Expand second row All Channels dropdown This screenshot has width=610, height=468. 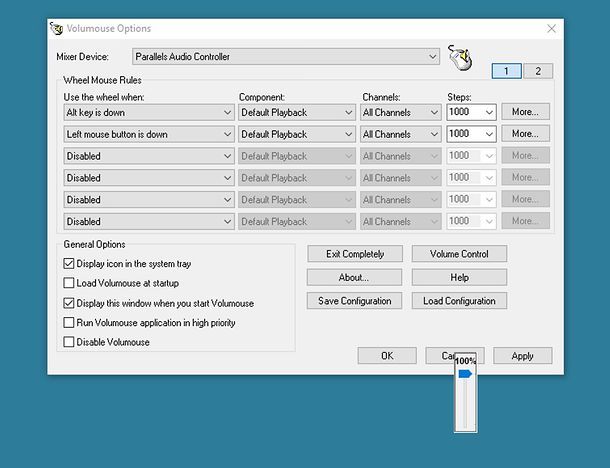click(400, 134)
